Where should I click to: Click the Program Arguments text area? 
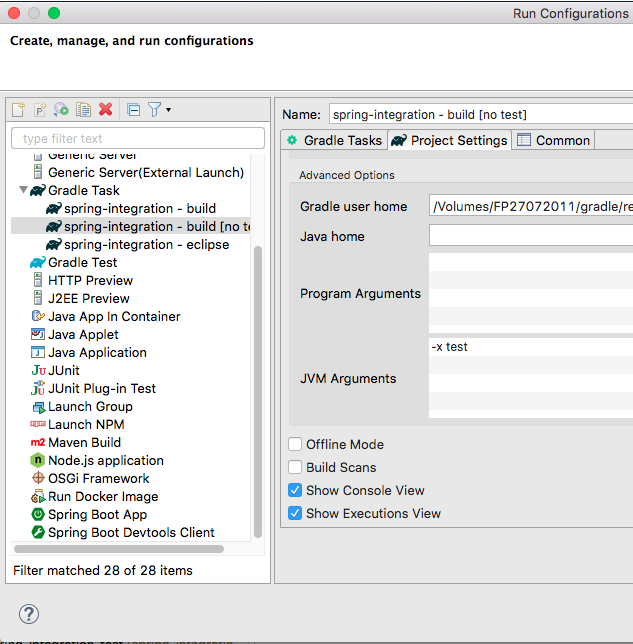tap(531, 293)
